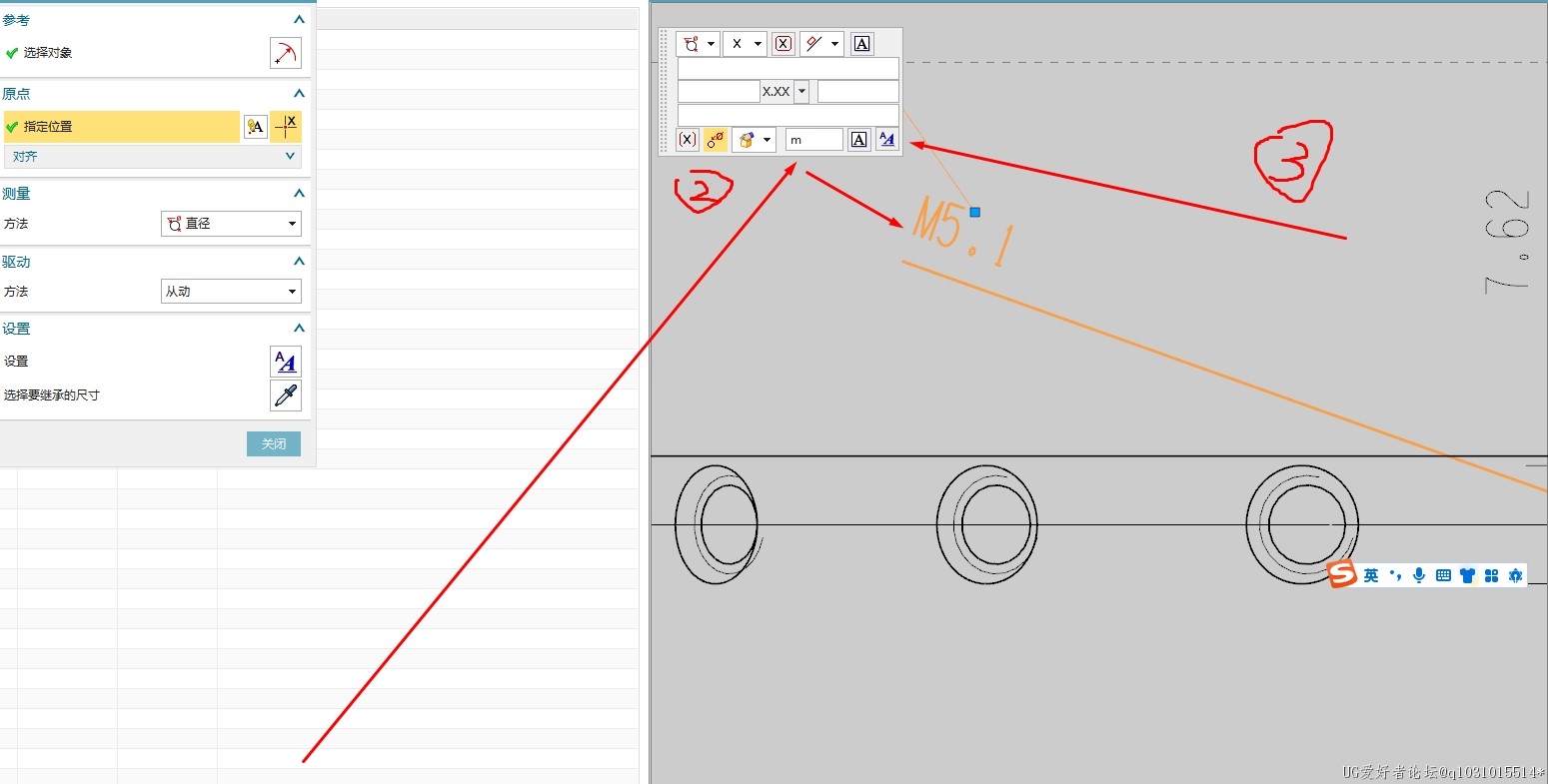
Task: Click the inherit dimension eyedropper icon
Action: pos(285,395)
